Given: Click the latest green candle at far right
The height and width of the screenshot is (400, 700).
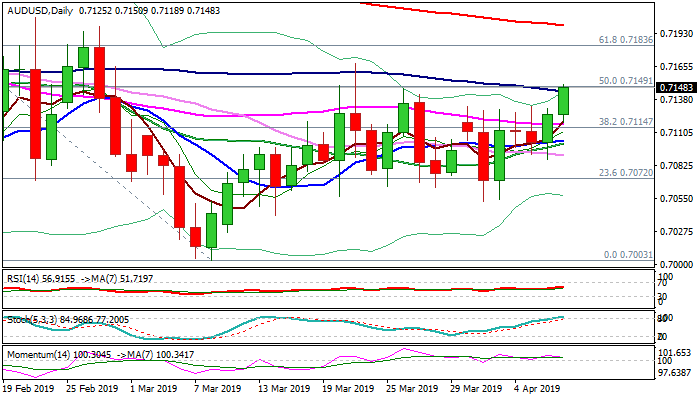Looking at the screenshot, I should (564, 100).
